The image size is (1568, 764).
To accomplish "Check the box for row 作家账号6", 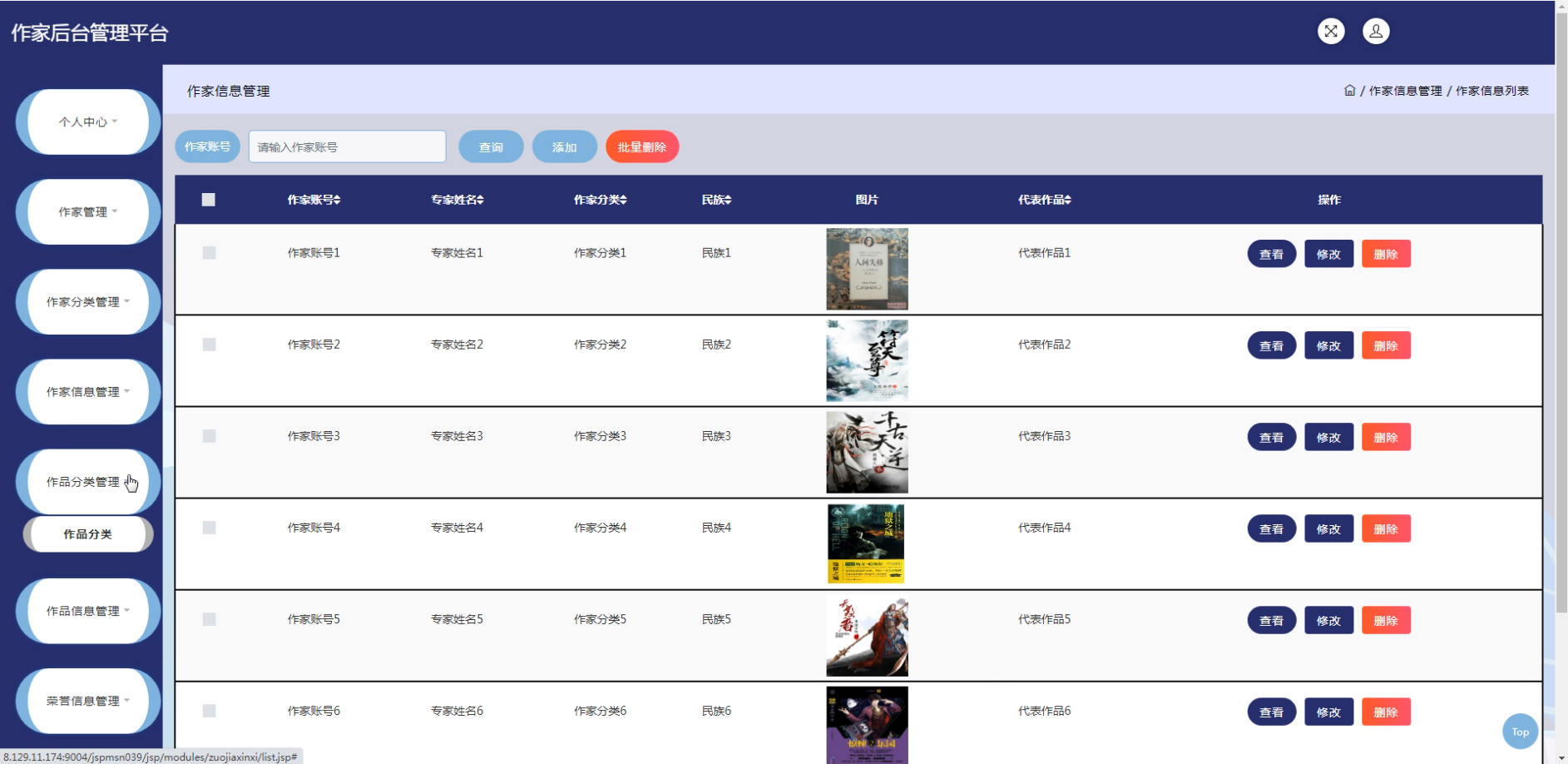I will point(209,711).
